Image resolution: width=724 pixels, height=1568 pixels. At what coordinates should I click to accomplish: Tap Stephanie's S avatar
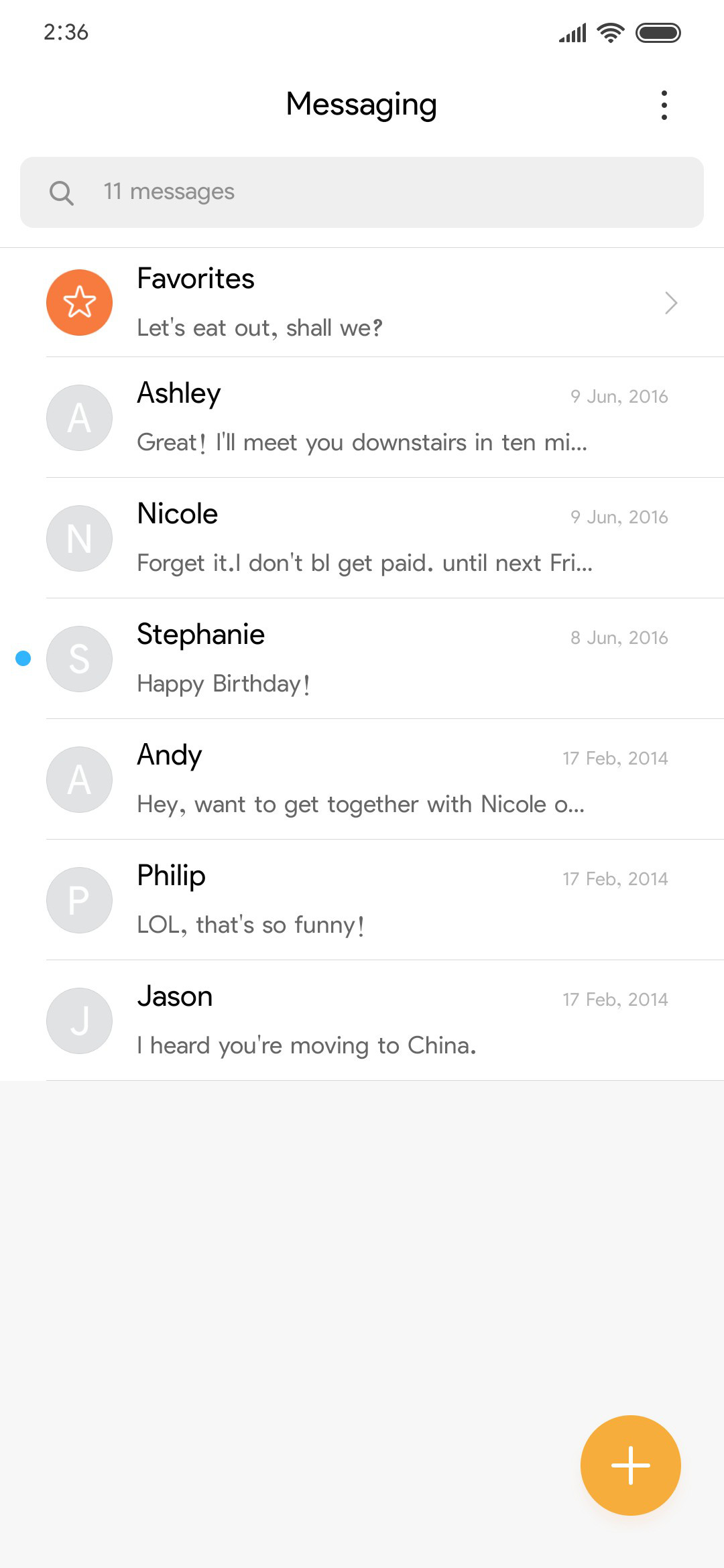79,659
